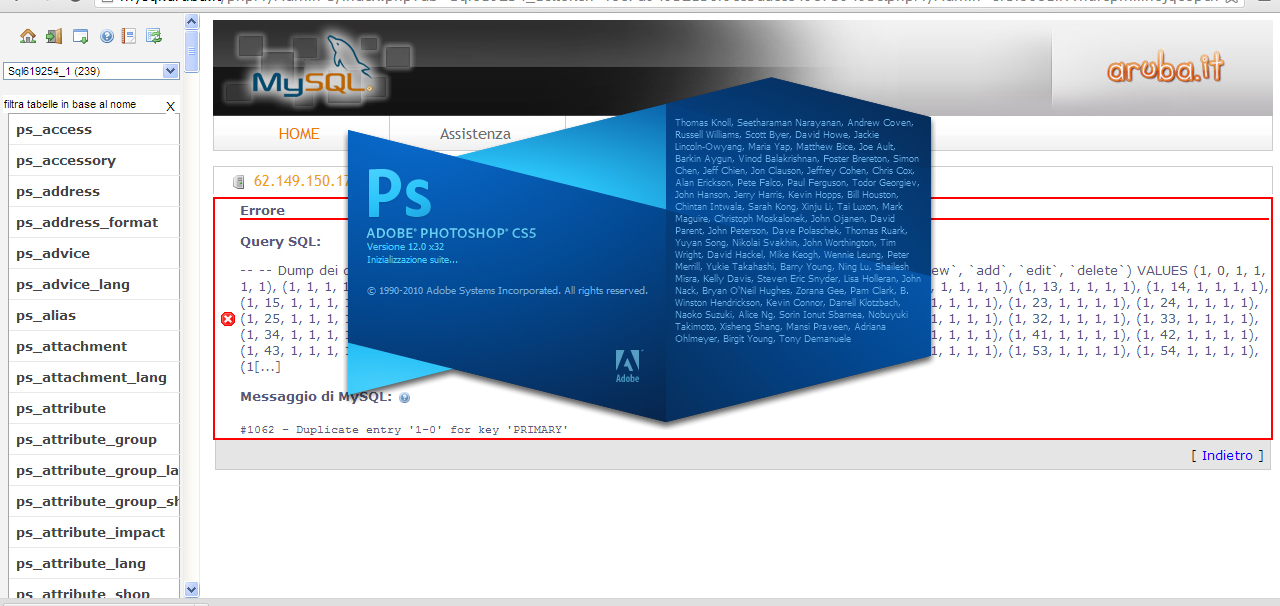Click the #1062 Duplicate entry error message
The width and height of the screenshot is (1280, 606).
[x=404, y=429]
